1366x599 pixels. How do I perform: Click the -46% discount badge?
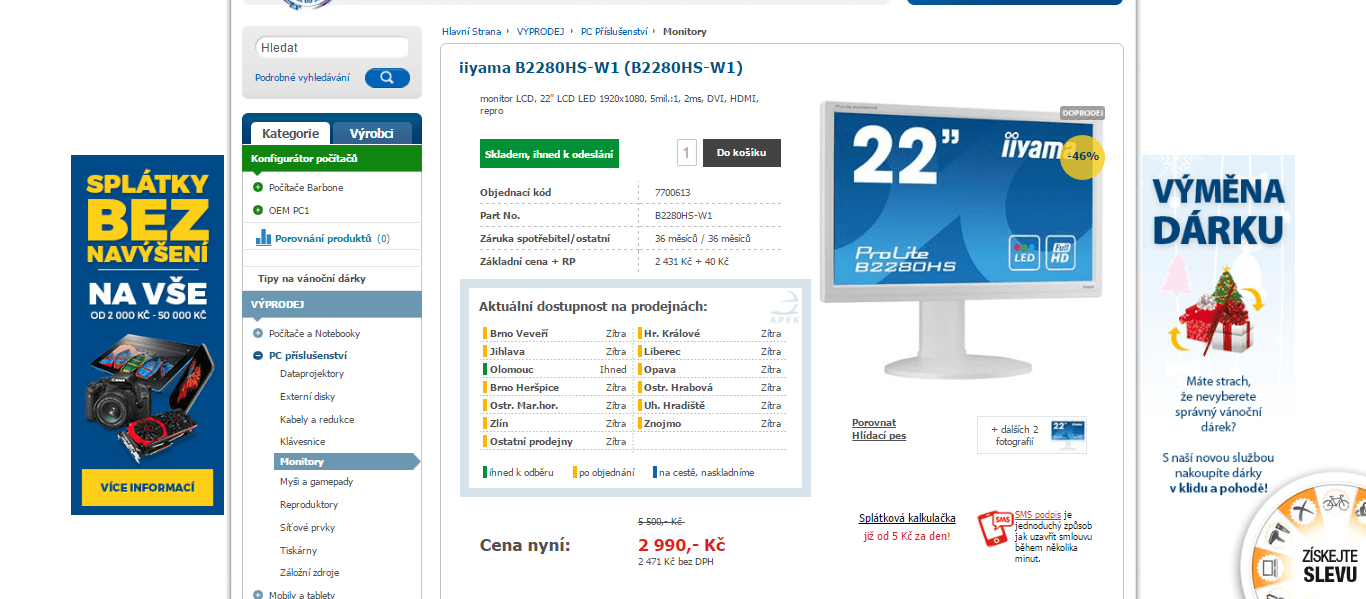pyautogui.click(x=1083, y=156)
